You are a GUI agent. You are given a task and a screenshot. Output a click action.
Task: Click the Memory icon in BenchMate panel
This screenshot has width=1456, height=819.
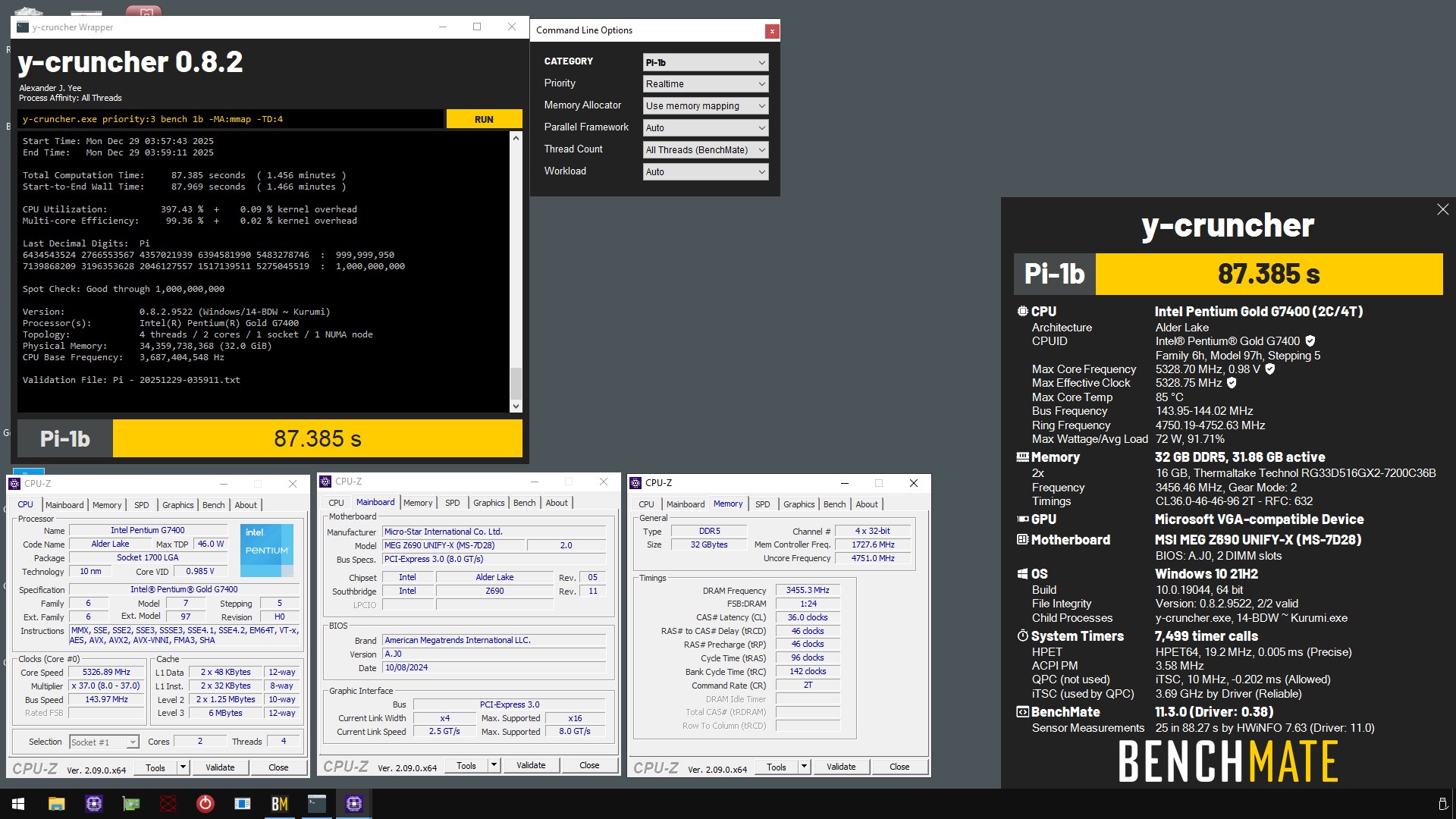1022,457
